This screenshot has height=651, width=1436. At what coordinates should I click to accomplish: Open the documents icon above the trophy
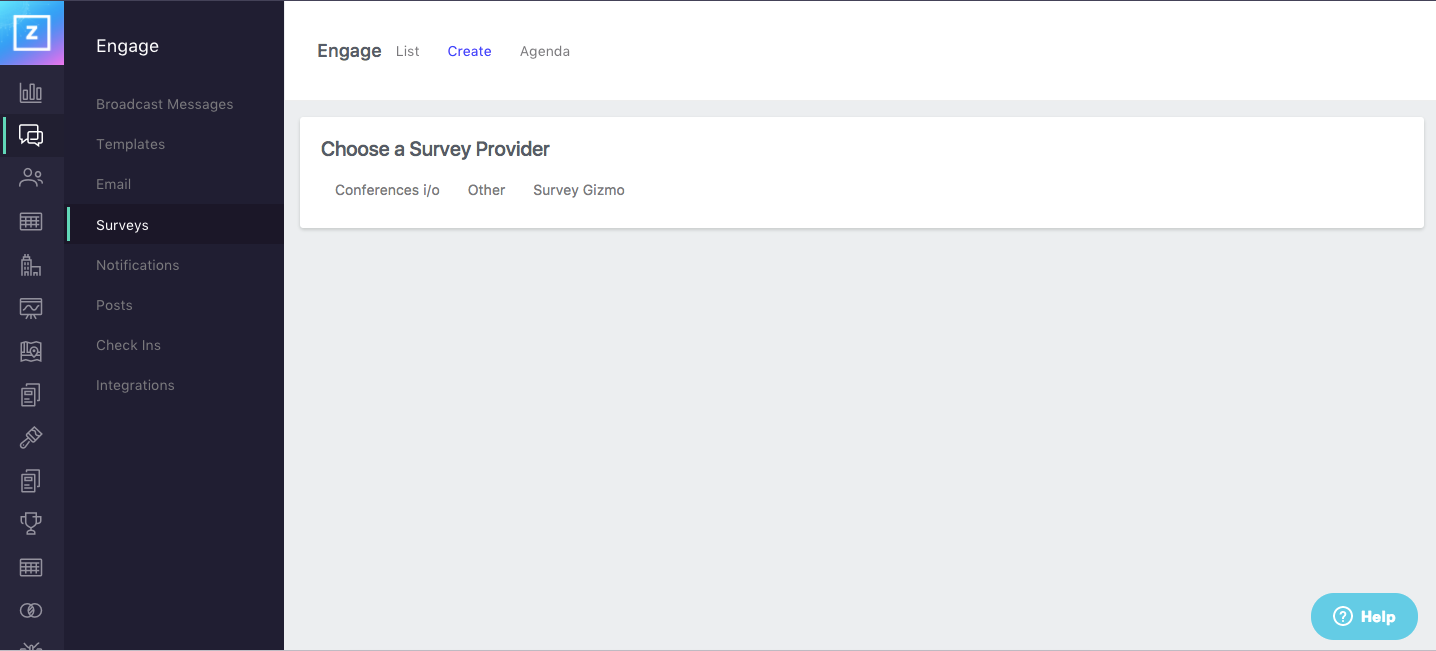pyautogui.click(x=31, y=481)
